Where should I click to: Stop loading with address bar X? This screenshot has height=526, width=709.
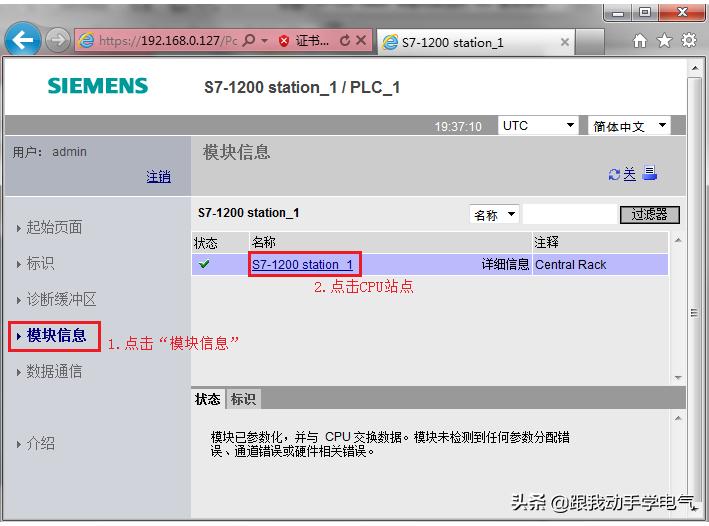click(x=361, y=40)
